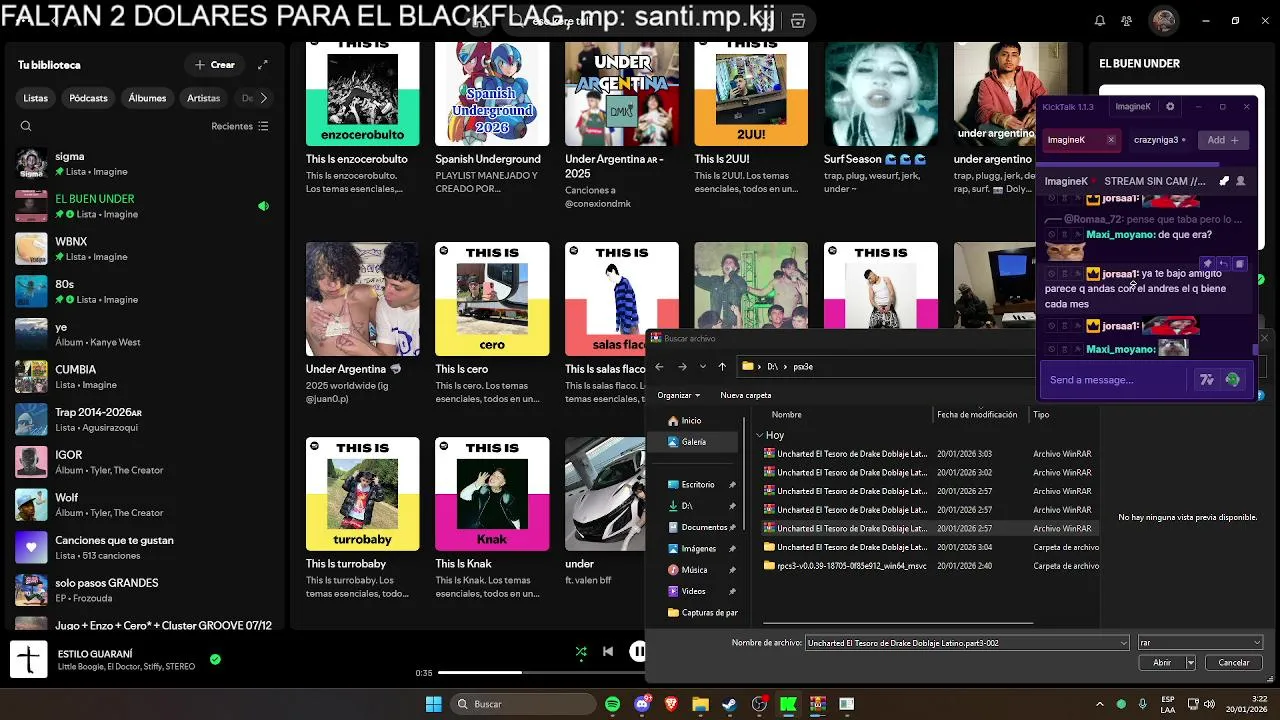Select the Uncharted file modified 20/01/2026 3:03

tap(930, 454)
